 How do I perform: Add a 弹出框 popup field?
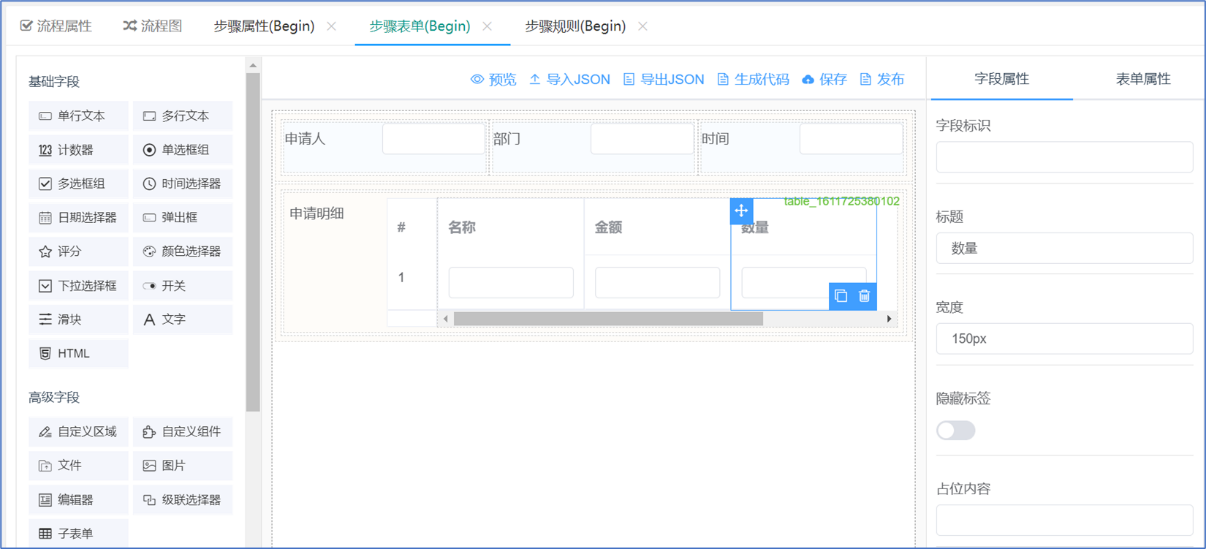(183, 218)
